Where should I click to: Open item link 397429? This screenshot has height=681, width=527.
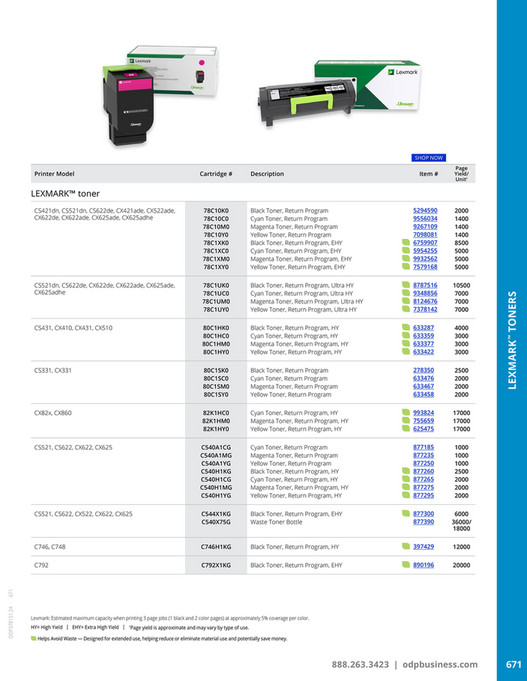click(423, 547)
